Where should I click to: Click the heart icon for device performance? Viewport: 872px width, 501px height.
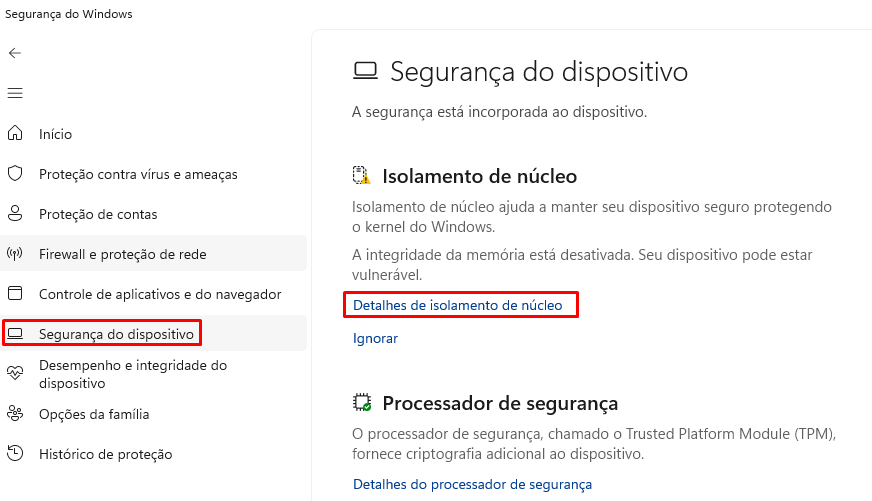coord(15,374)
